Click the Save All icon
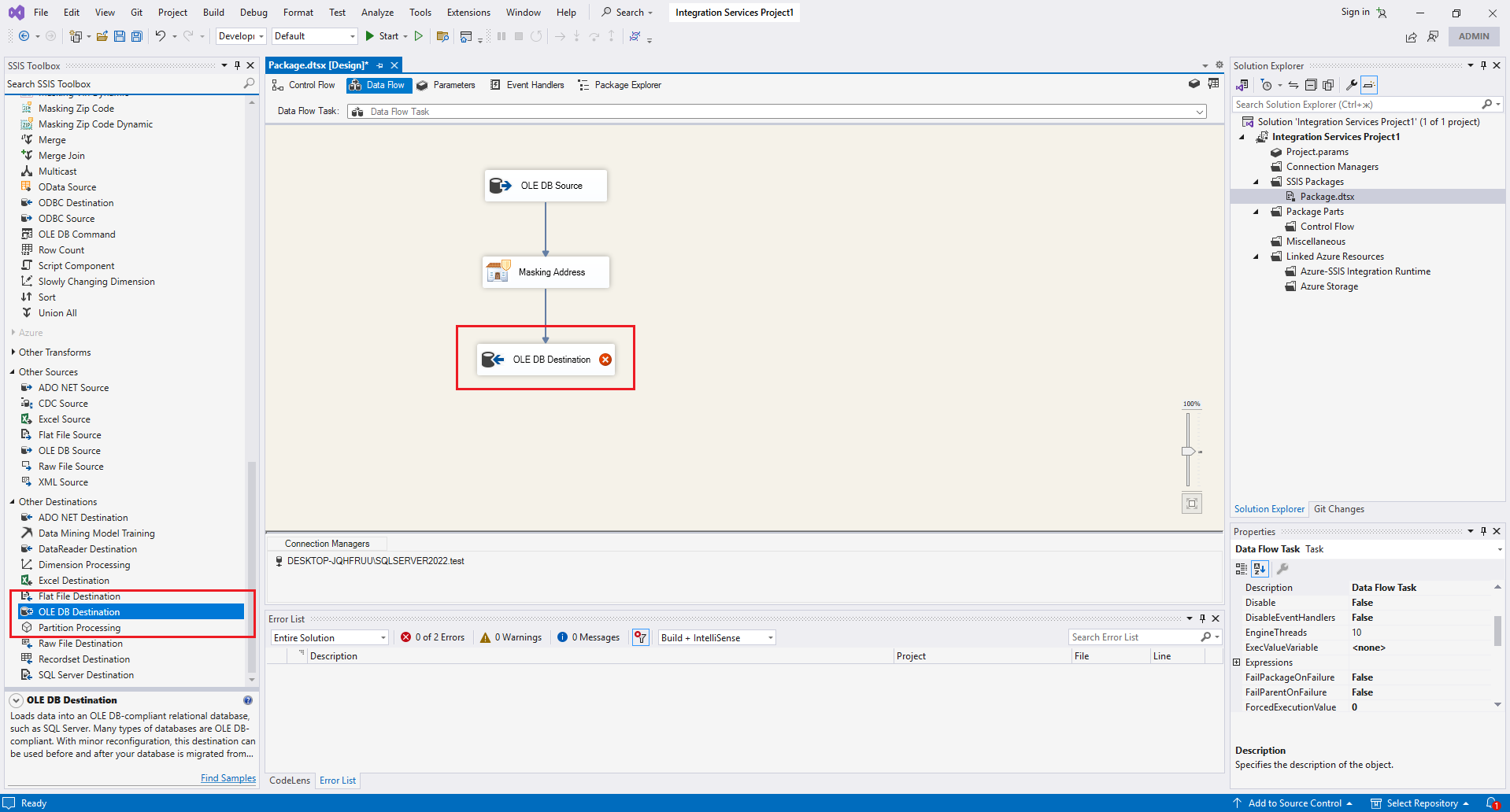 coord(136,36)
